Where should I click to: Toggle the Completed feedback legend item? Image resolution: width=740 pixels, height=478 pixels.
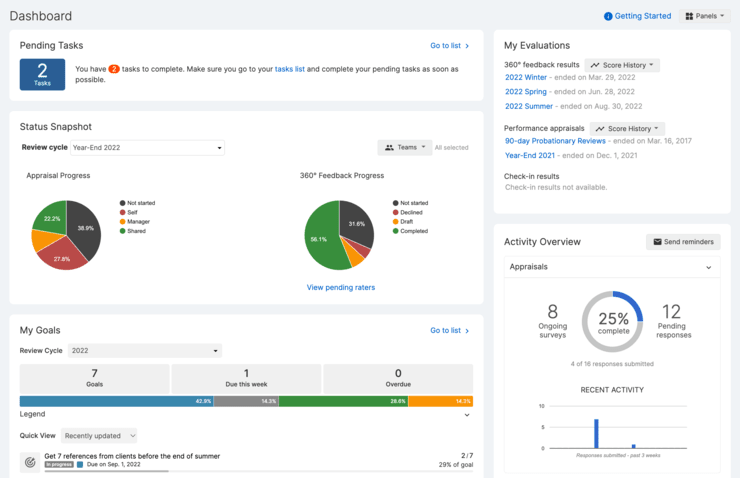tap(414, 231)
